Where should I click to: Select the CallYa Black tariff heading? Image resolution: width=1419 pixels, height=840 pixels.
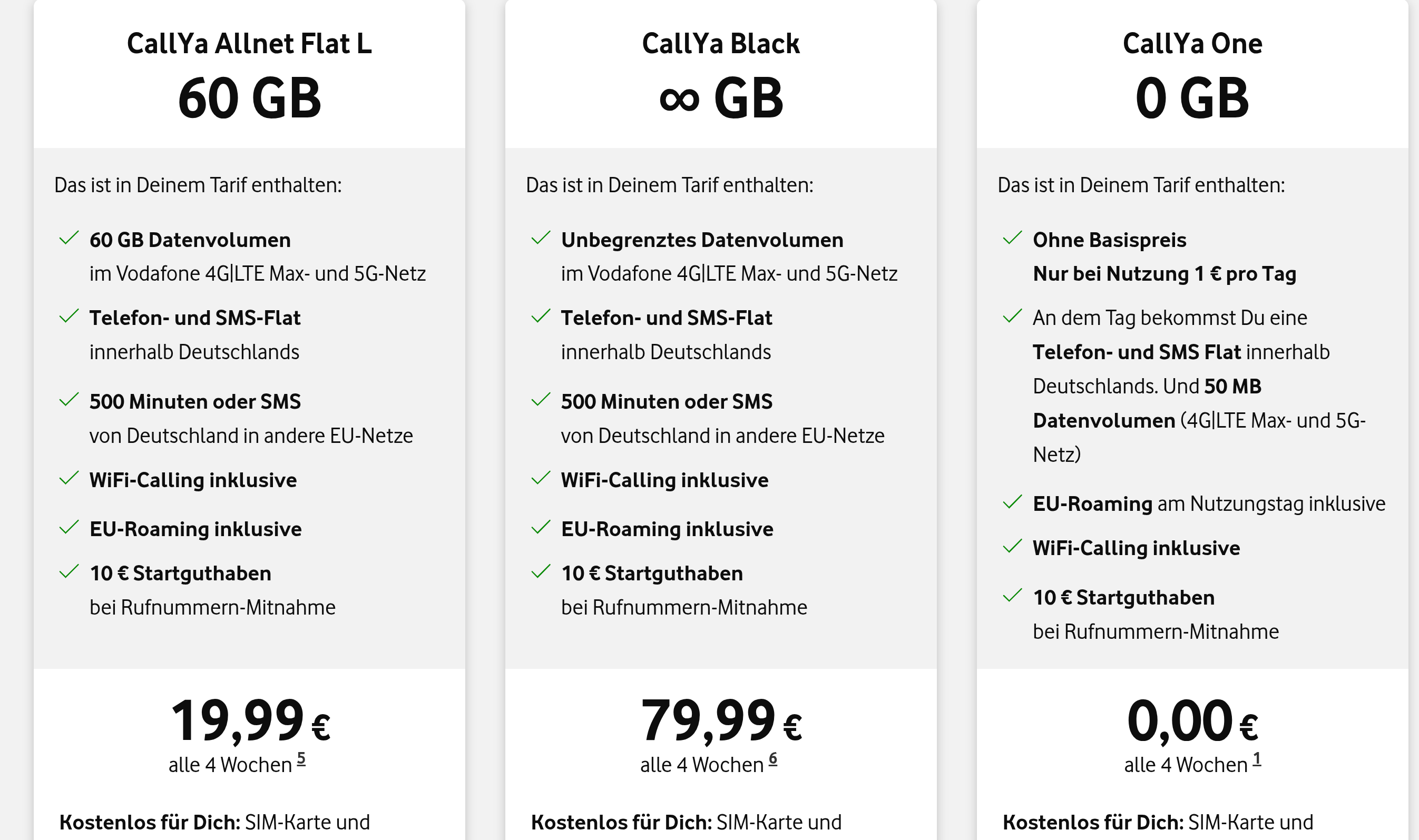click(721, 44)
